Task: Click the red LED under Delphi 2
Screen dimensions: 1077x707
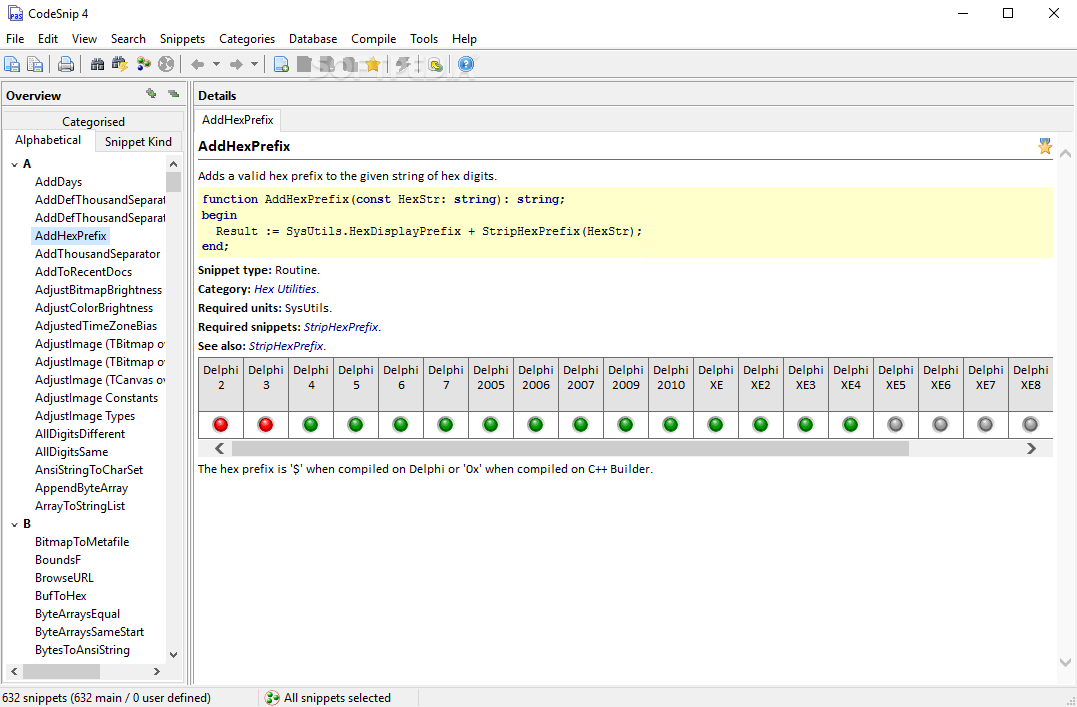Action: [220, 425]
